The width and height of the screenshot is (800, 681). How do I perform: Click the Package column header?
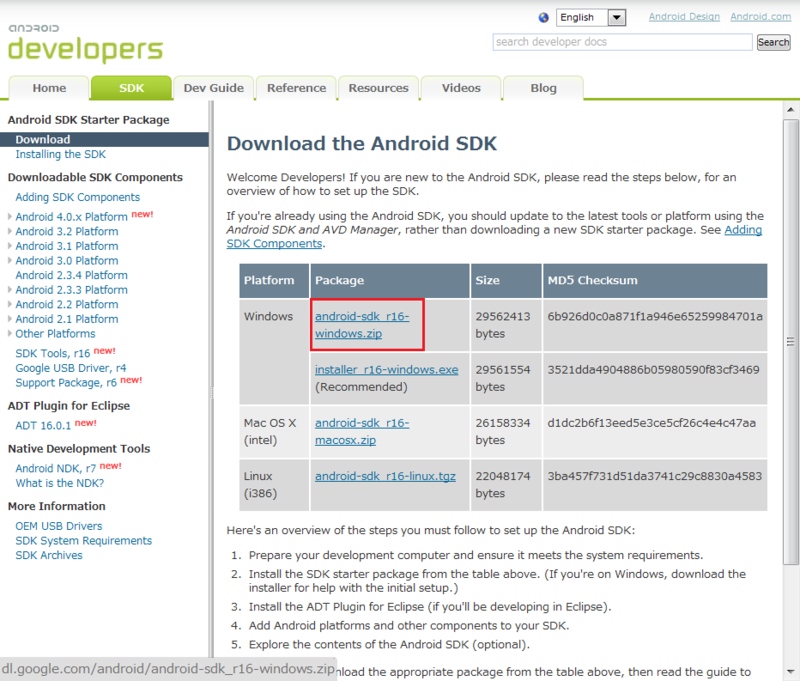tap(390, 281)
